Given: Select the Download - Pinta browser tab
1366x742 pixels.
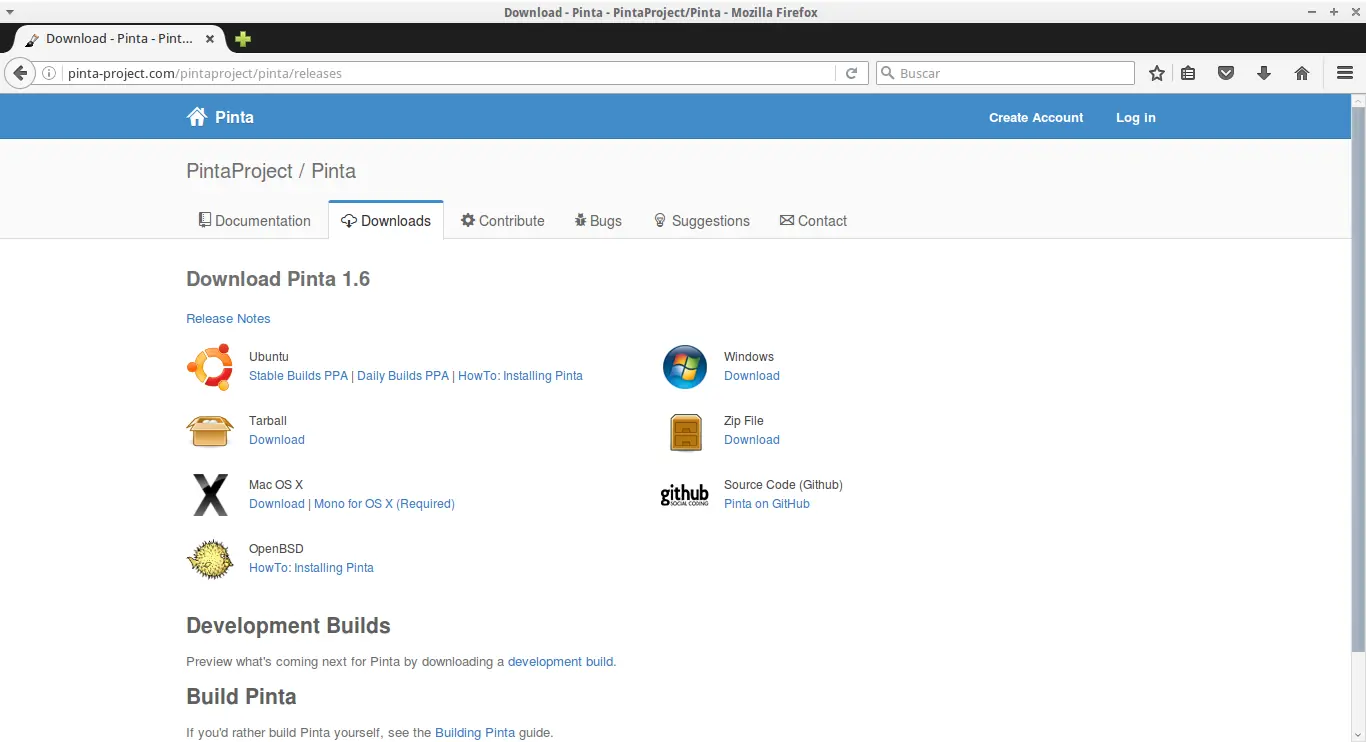Looking at the screenshot, I should click(120, 39).
